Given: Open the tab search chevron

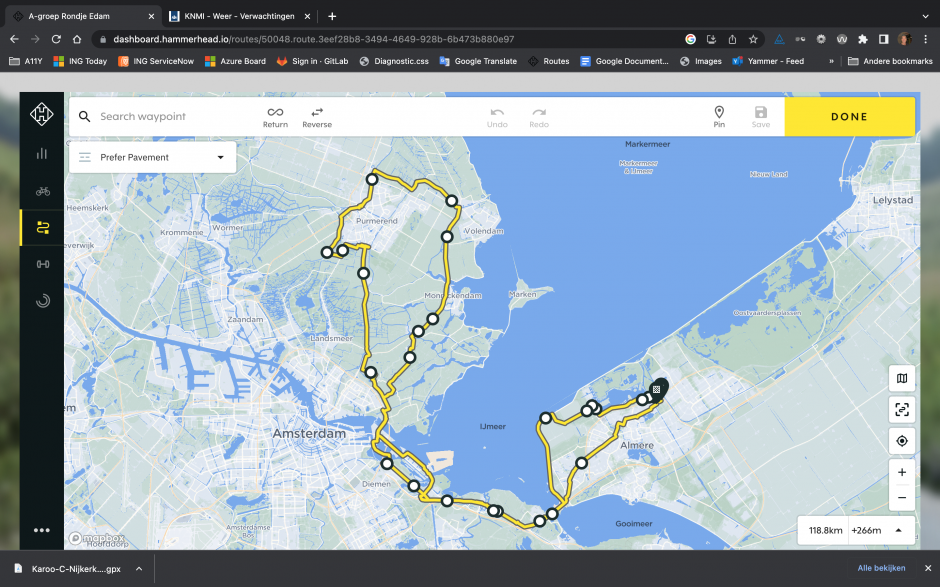Looking at the screenshot, I should (926, 16).
